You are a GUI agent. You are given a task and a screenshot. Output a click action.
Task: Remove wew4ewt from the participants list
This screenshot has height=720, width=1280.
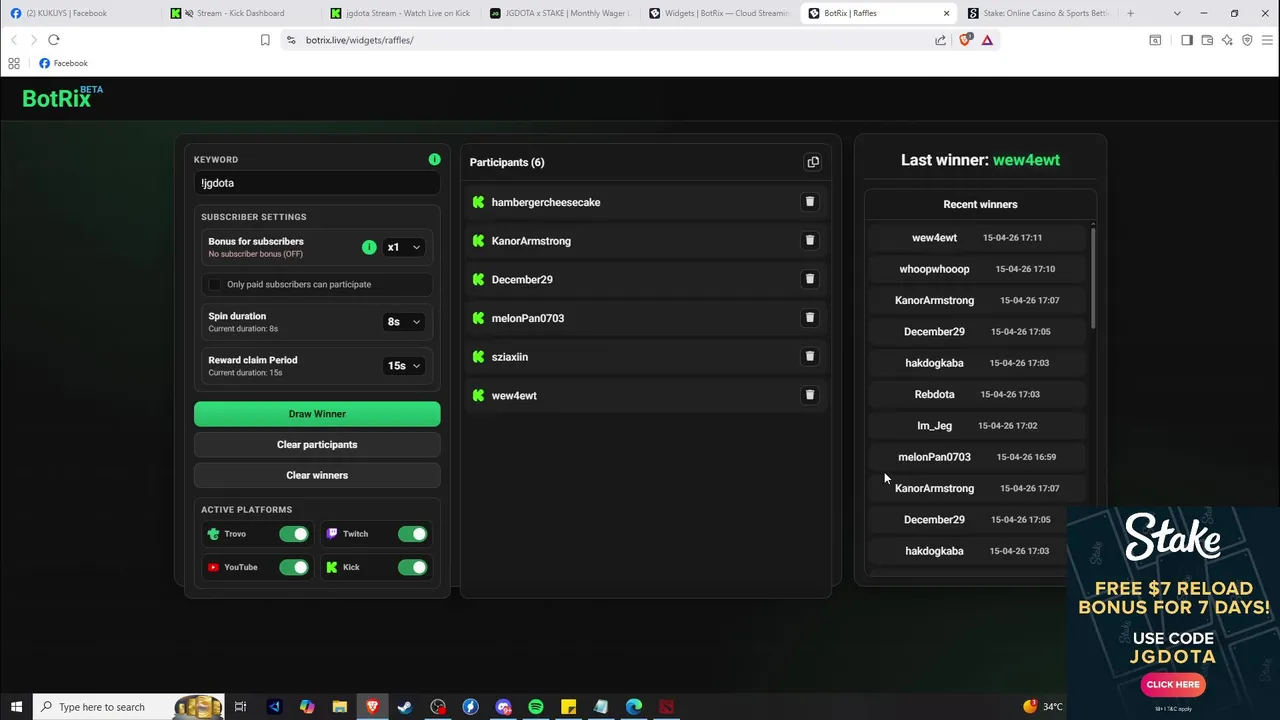click(810, 395)
